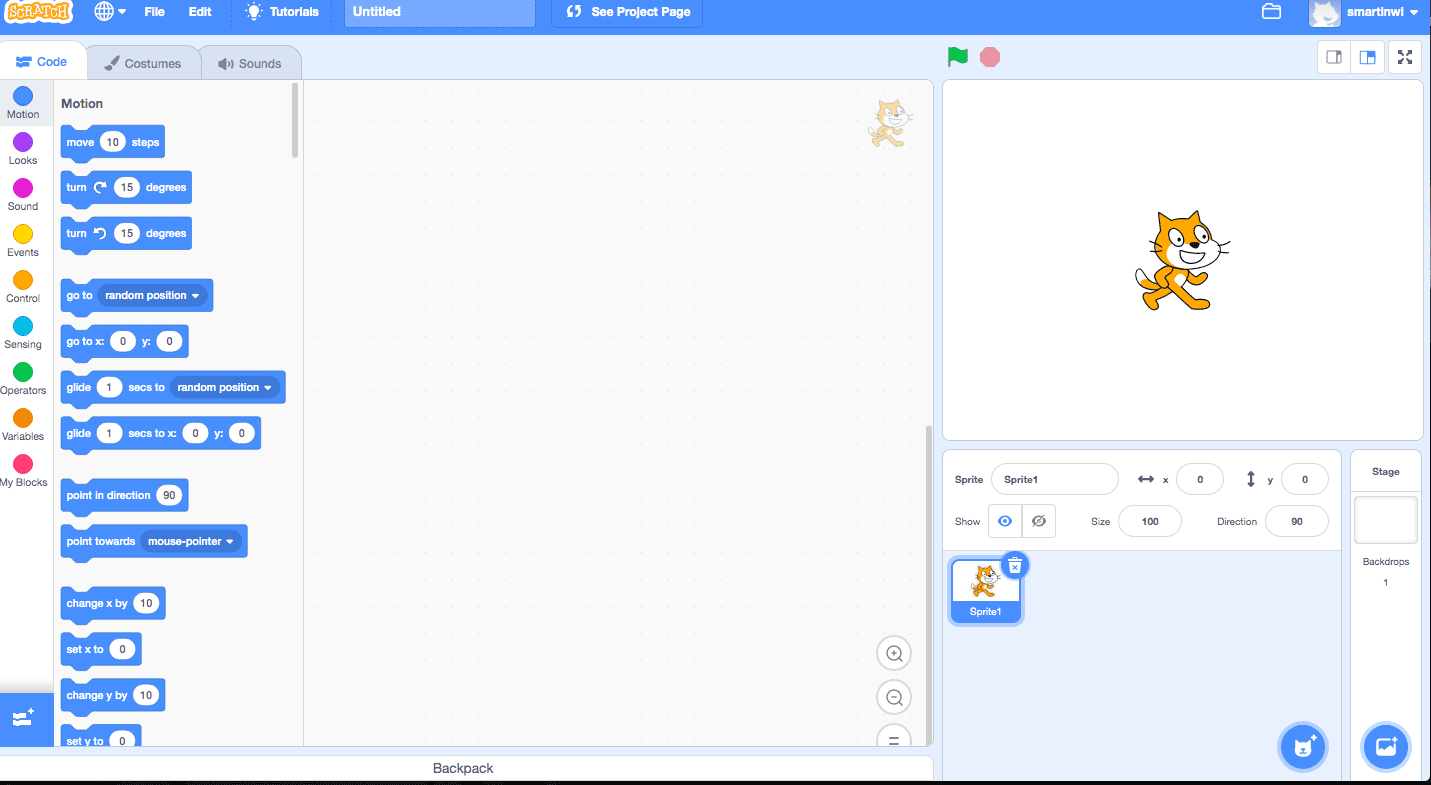Click the sprite x position field

(x=1200, y=480)
